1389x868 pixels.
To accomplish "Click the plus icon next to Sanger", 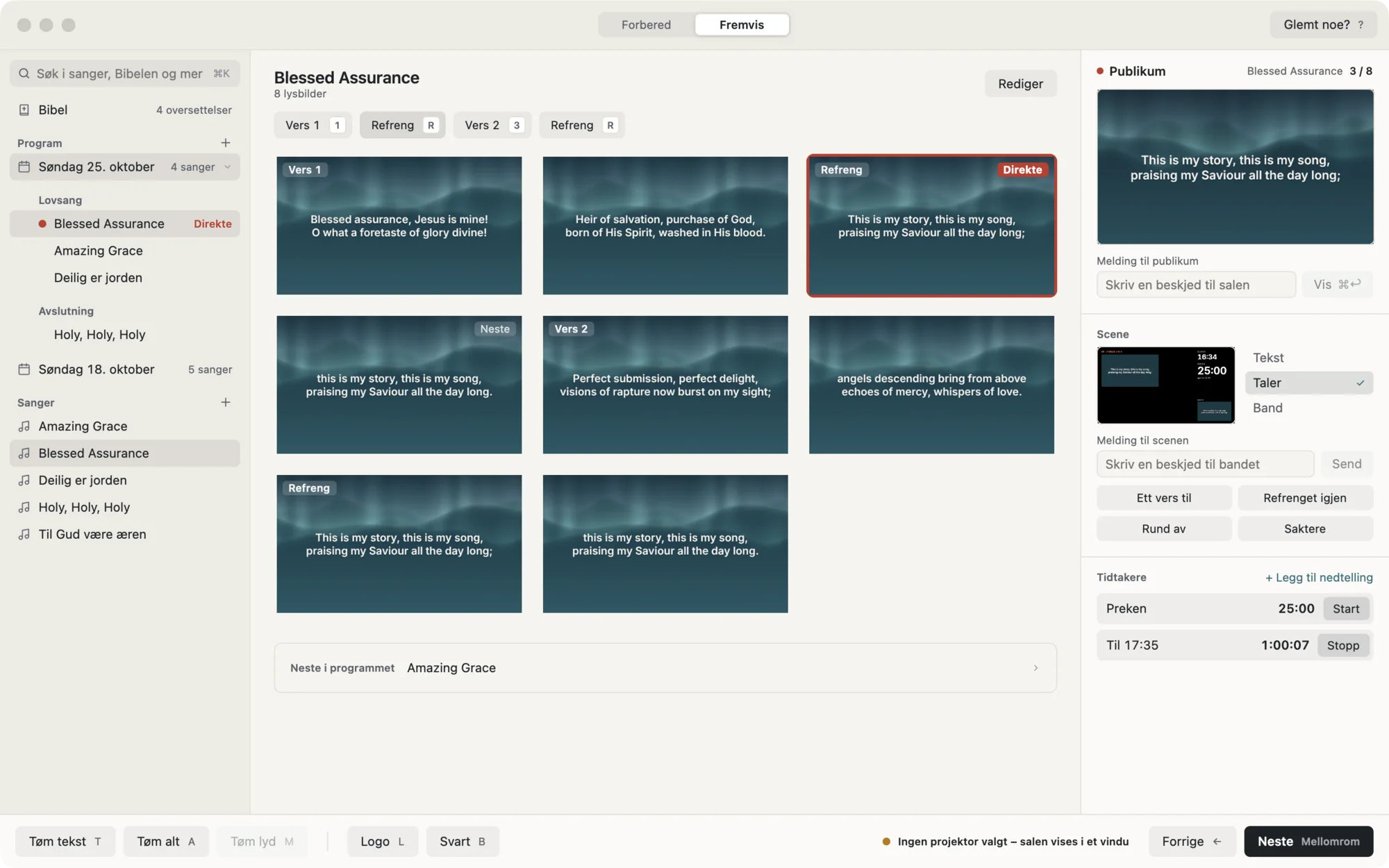I will (x=226, y=403).
